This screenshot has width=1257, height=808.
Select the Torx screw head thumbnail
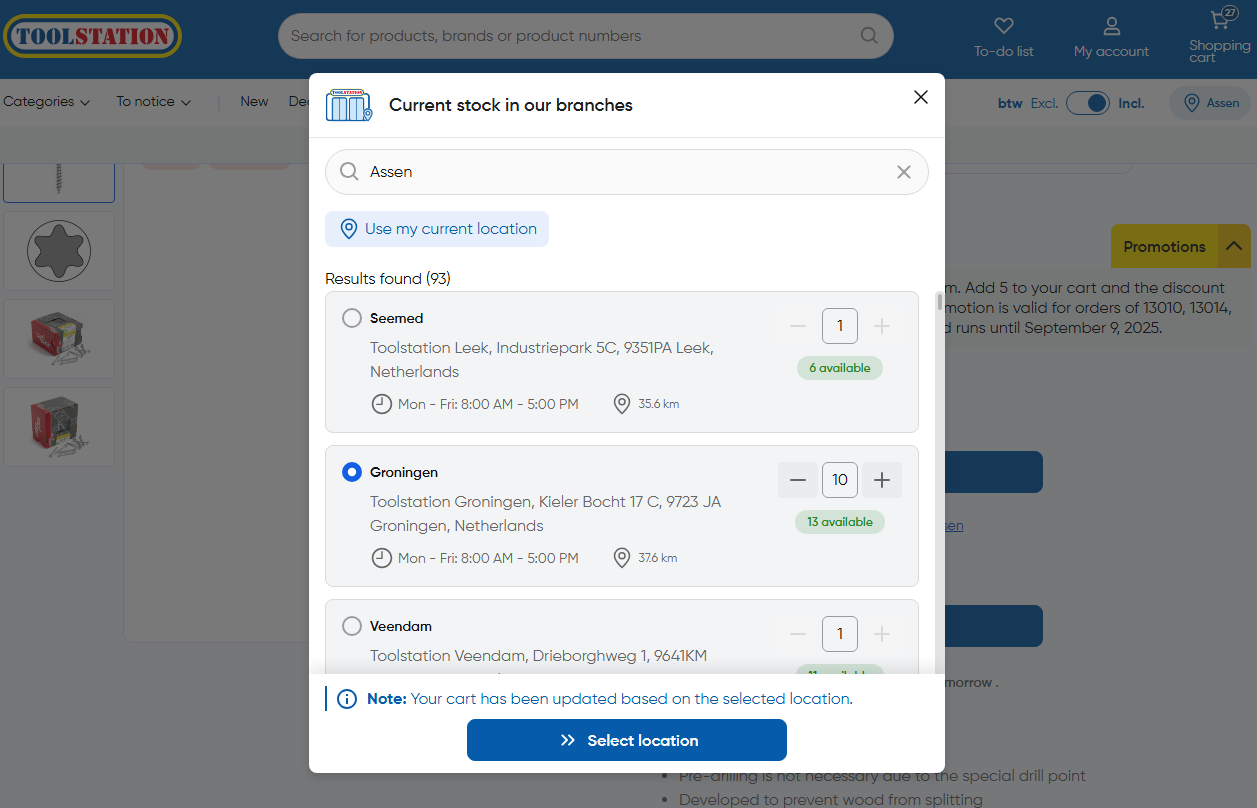59,251
